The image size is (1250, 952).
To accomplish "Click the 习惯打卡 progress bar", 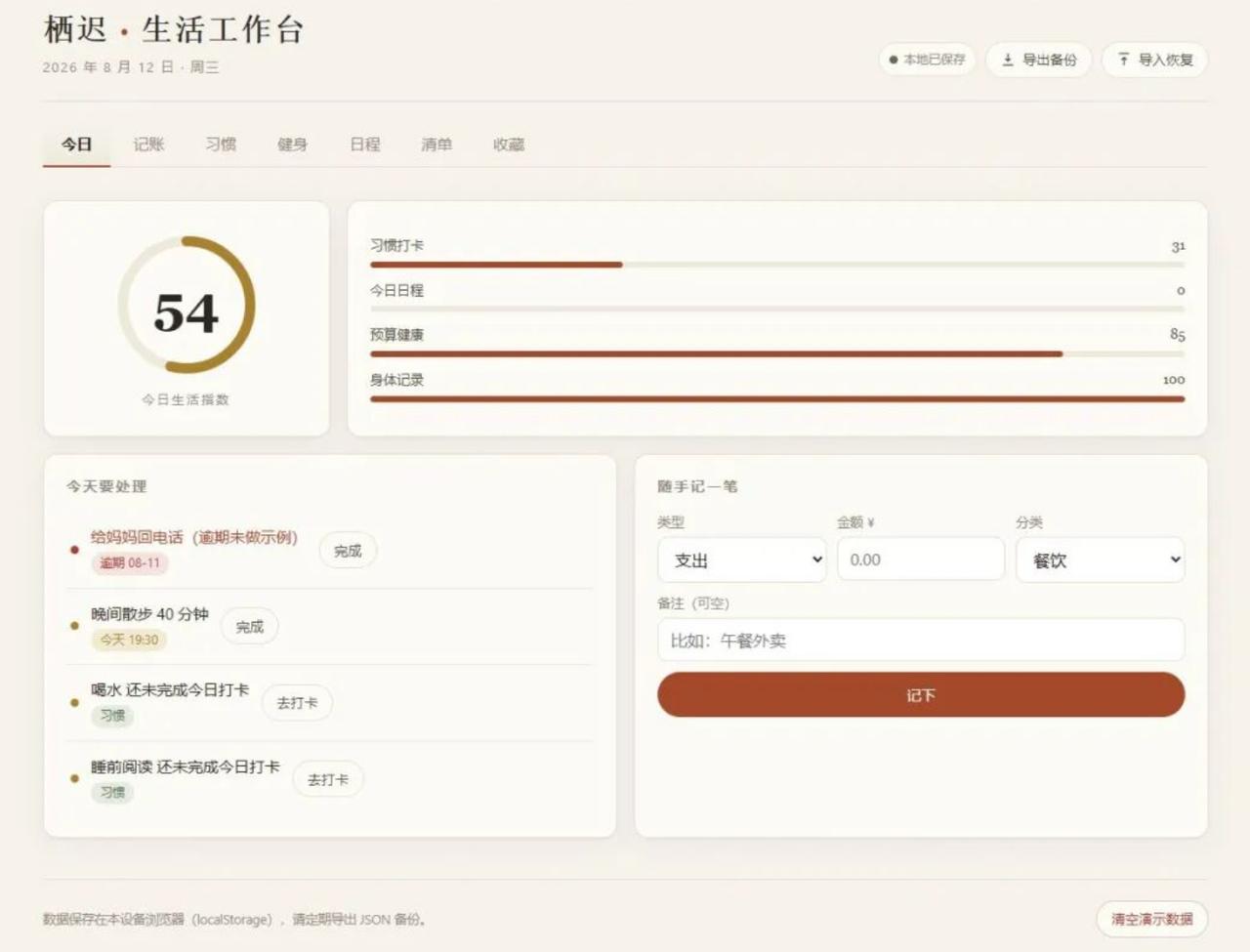I will [x=777, y=265].
